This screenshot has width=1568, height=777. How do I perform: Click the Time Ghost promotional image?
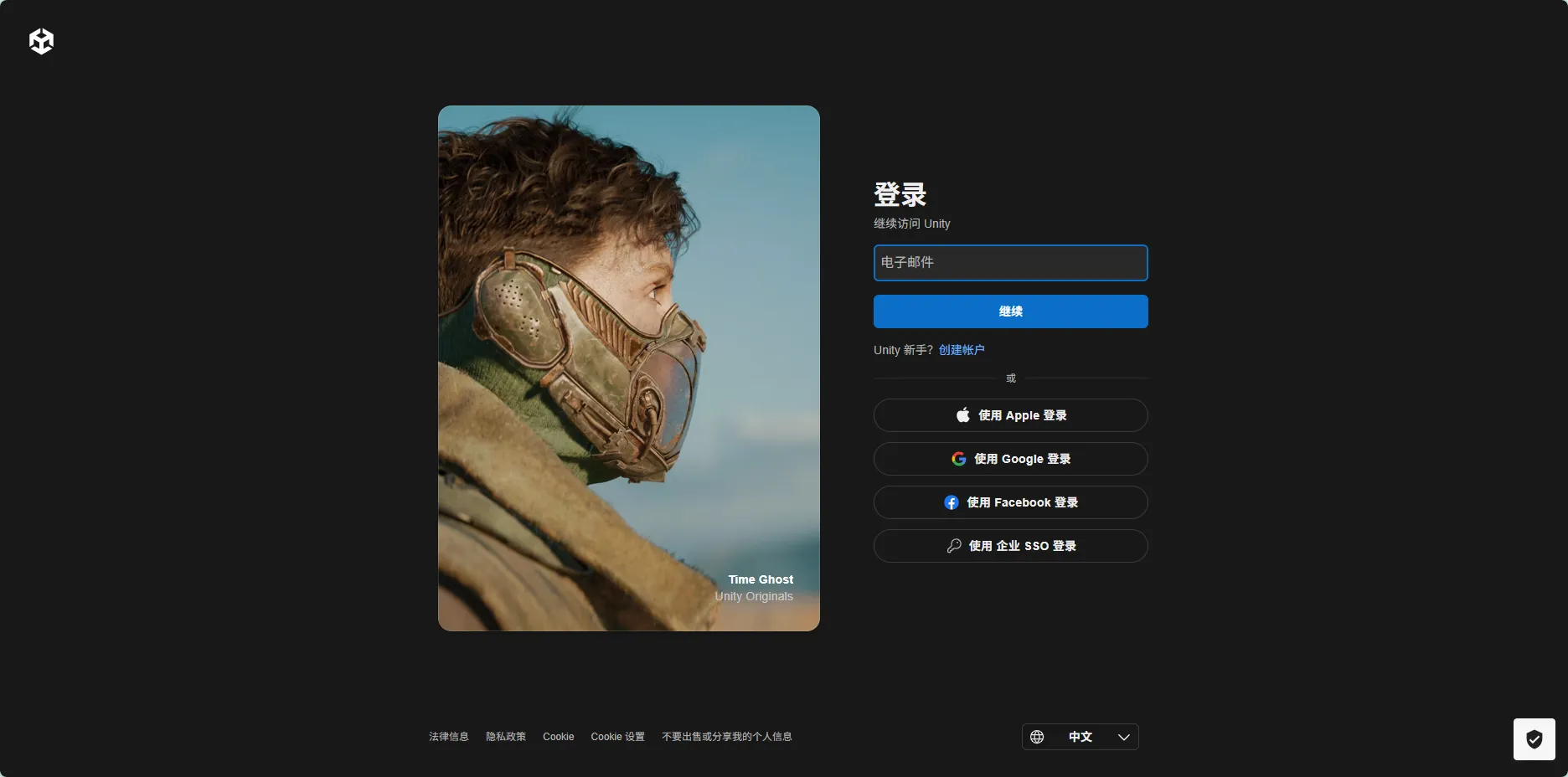click(628, 368)
